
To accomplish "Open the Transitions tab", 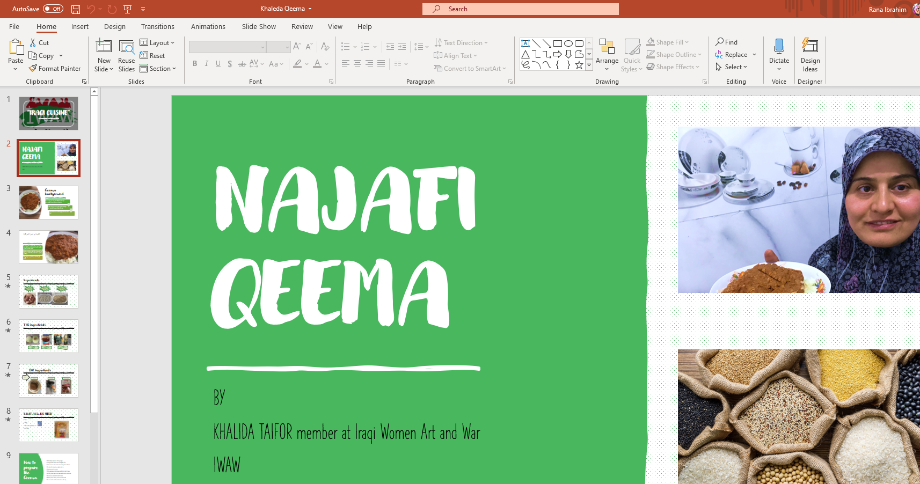I will pyautogui.click(x=157, y=26).
